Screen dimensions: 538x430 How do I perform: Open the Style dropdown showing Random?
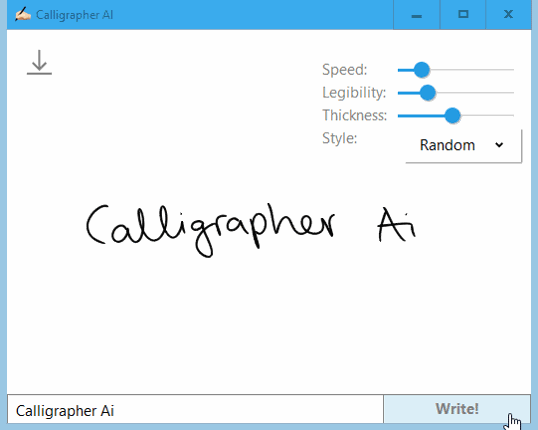[463, 145]
